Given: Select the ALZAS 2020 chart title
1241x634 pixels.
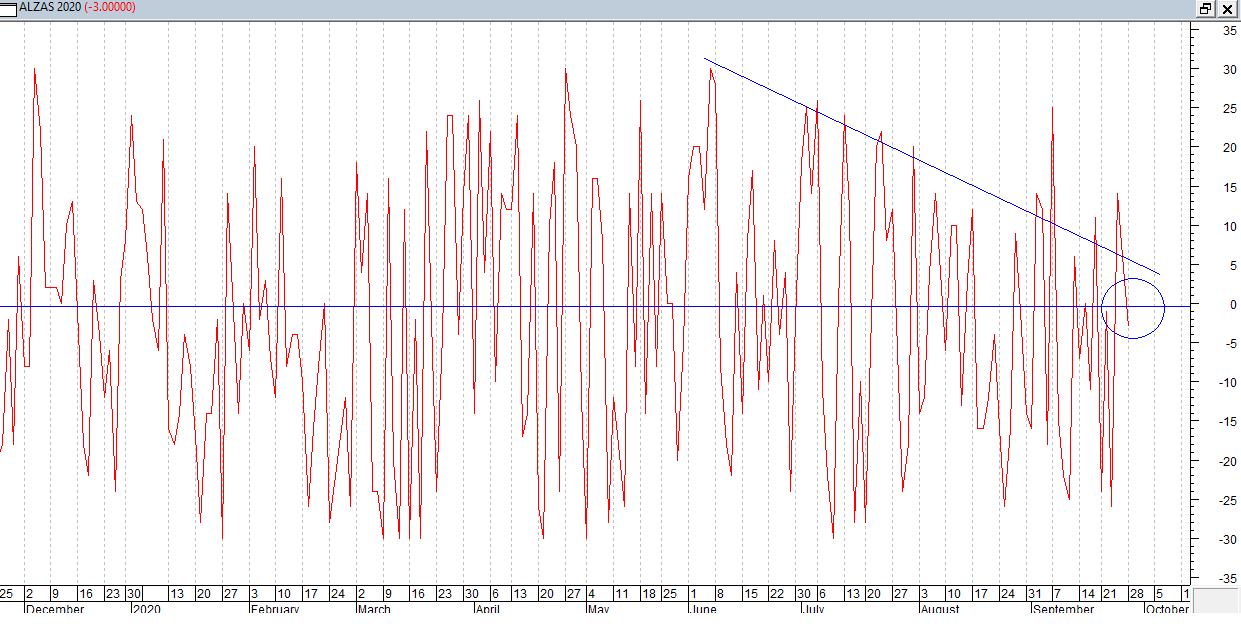Looking at the screenshot, I should (x=49, y=7).
